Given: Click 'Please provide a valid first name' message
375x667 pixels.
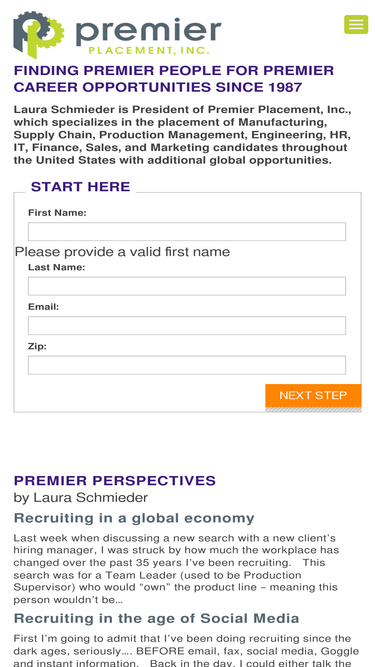Looking at the screenshot, I should point(122,252).
